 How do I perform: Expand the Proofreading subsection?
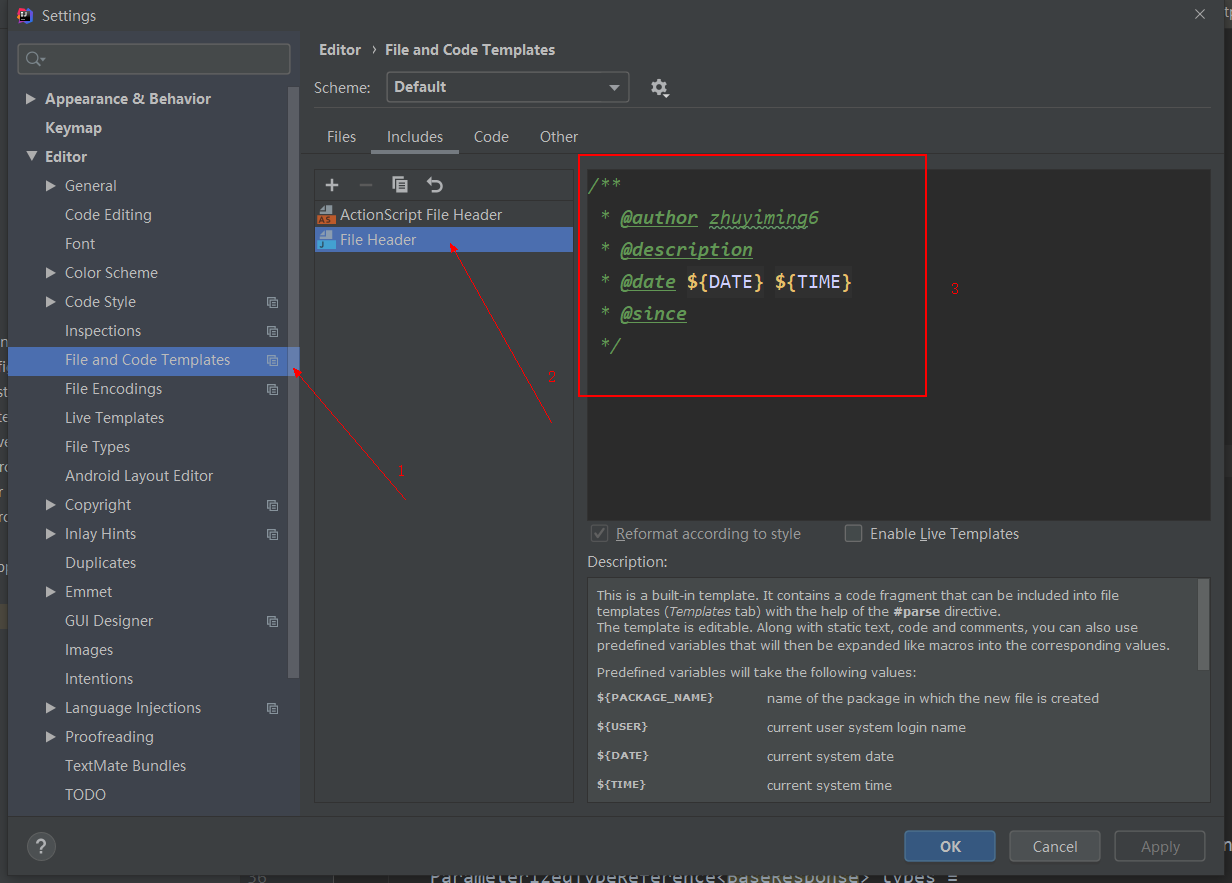pyautogui.click(x=51, y=737)
